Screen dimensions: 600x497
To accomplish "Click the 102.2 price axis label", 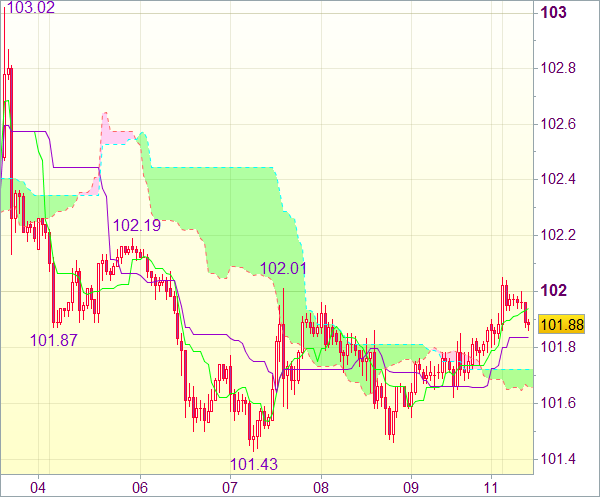I will tap(558, 235).
